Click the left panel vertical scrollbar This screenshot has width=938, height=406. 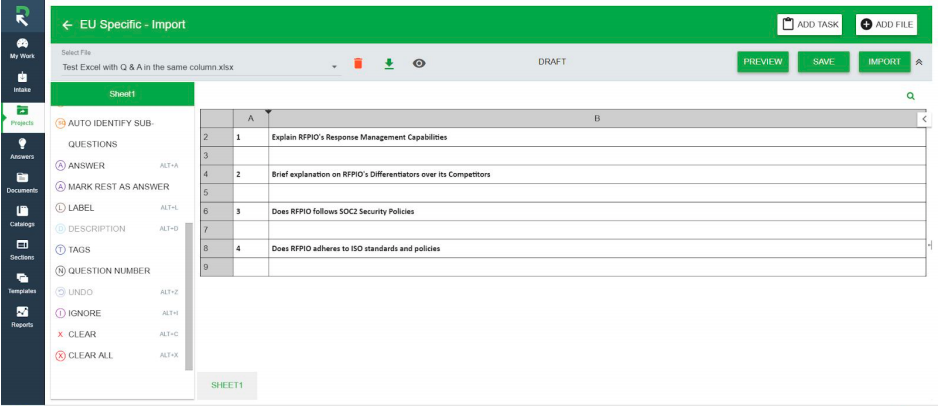click(189, 297)
